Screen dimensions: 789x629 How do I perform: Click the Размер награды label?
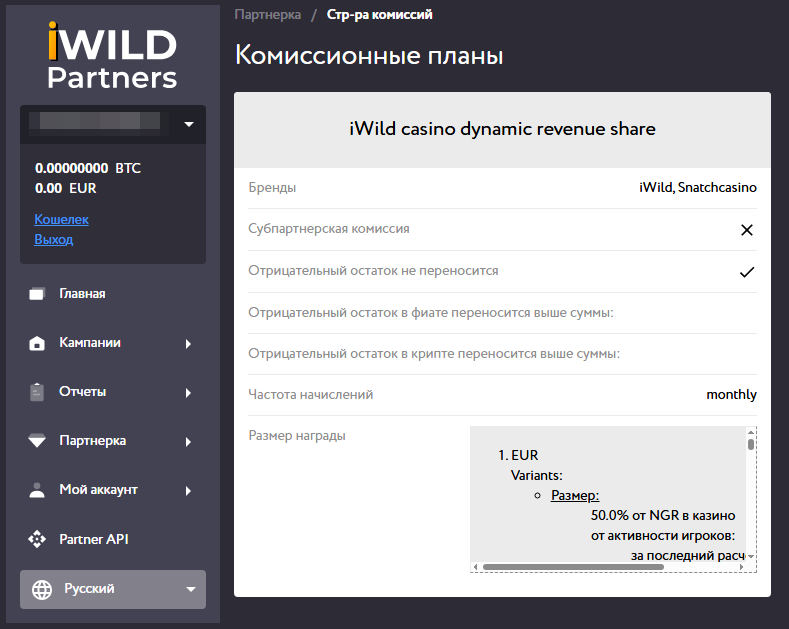pos(297,436)
